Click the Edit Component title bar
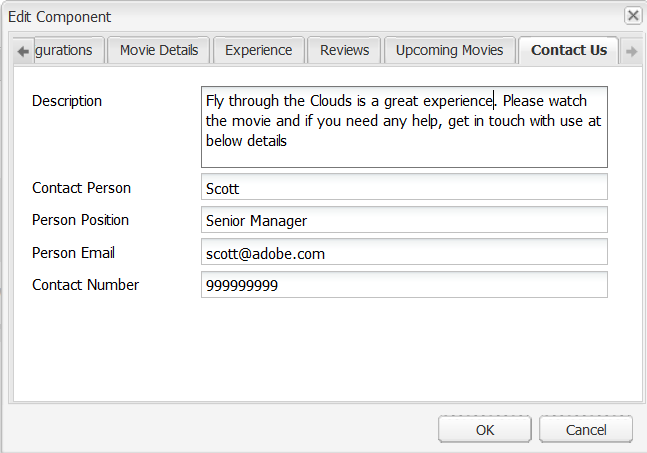 click(x=300, y=16)
